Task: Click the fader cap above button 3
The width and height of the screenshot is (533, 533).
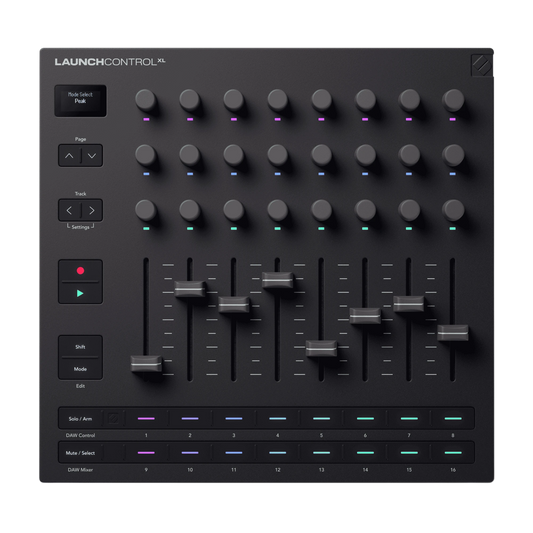Action: (234, 305)
